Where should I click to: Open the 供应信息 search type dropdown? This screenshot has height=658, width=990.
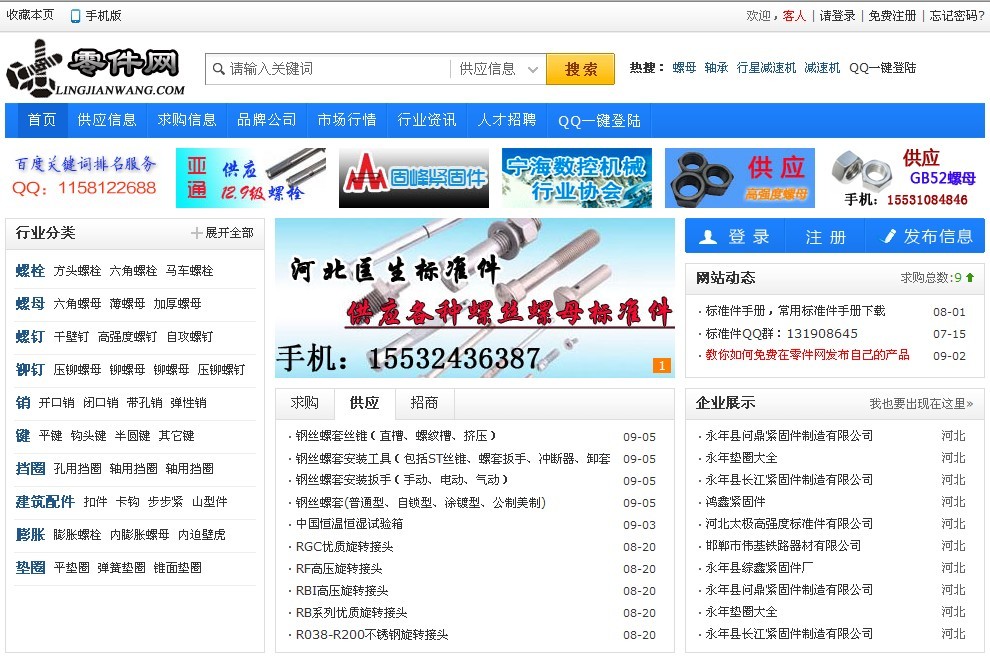point(498,69)
